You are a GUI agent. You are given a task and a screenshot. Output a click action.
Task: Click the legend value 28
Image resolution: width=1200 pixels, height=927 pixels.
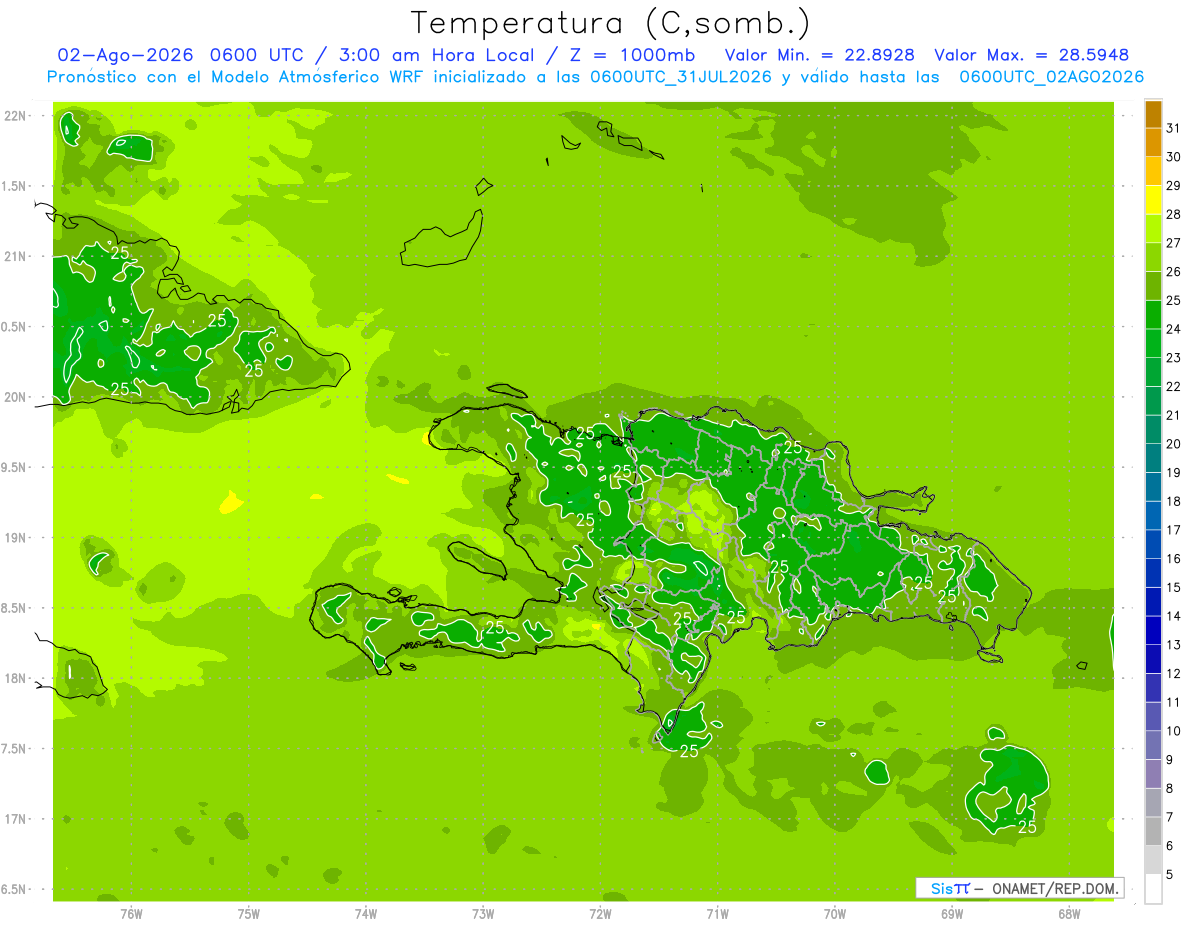(x=1174, y=214)
